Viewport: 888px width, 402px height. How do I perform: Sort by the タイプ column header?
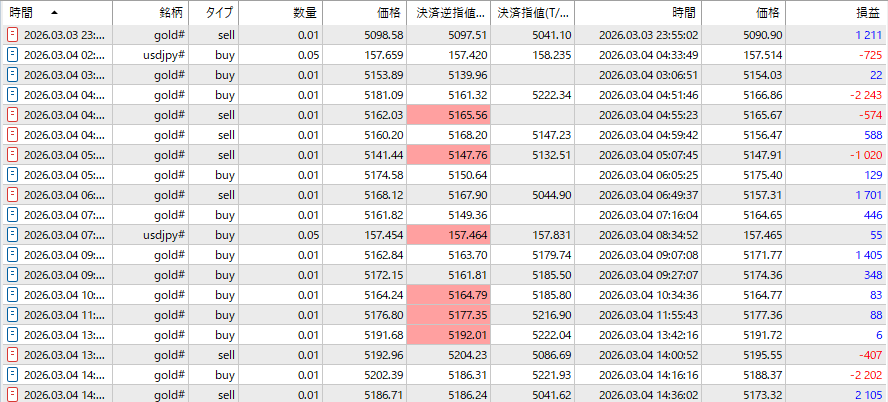coord(220,12)
